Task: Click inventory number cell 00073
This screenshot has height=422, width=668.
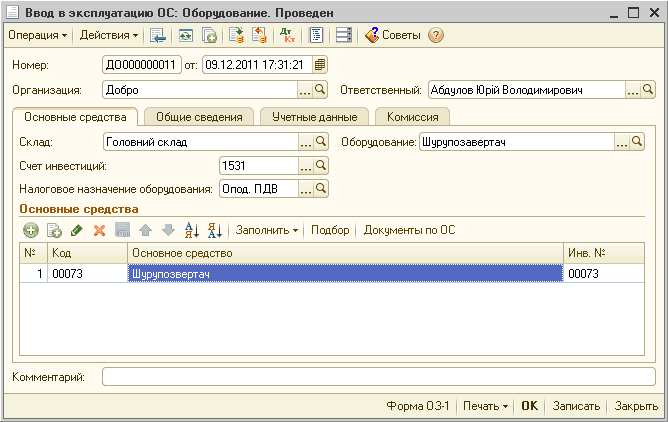Action: tap(604, 273)
